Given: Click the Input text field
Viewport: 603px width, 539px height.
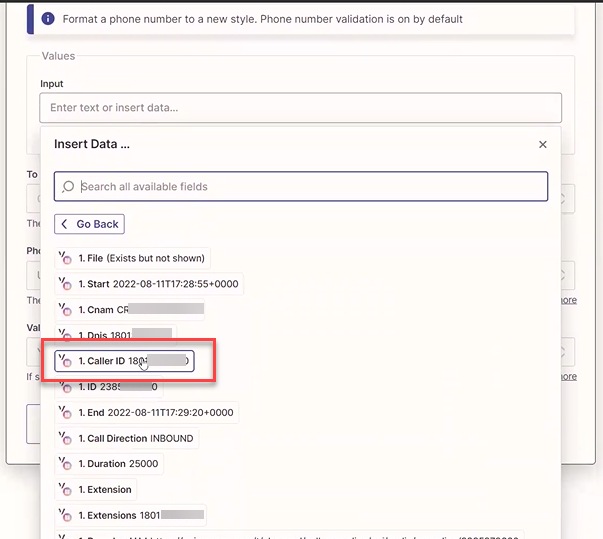Looking at the screenshot, I should [x=300, y=108].
